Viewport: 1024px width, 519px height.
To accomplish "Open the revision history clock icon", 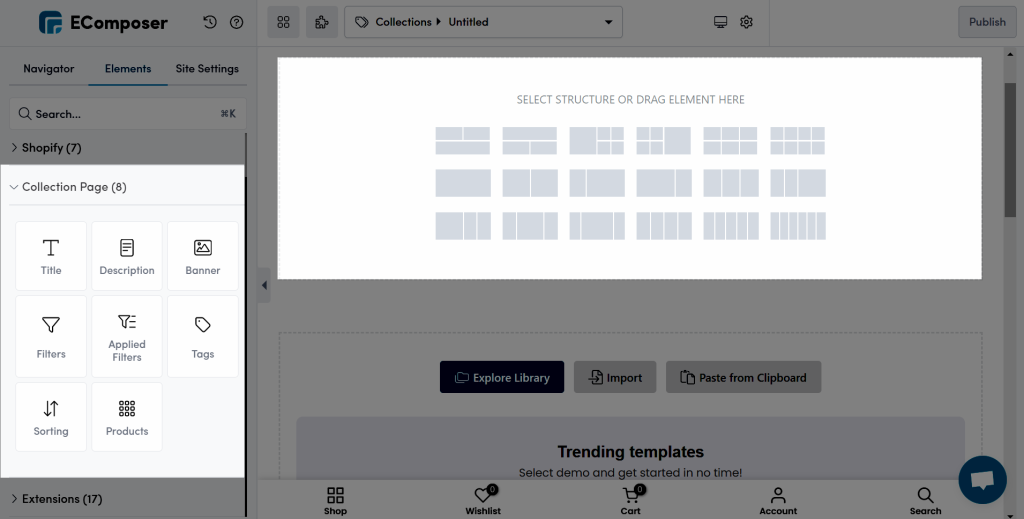I will pyautogui.click(x=210, y=22).
